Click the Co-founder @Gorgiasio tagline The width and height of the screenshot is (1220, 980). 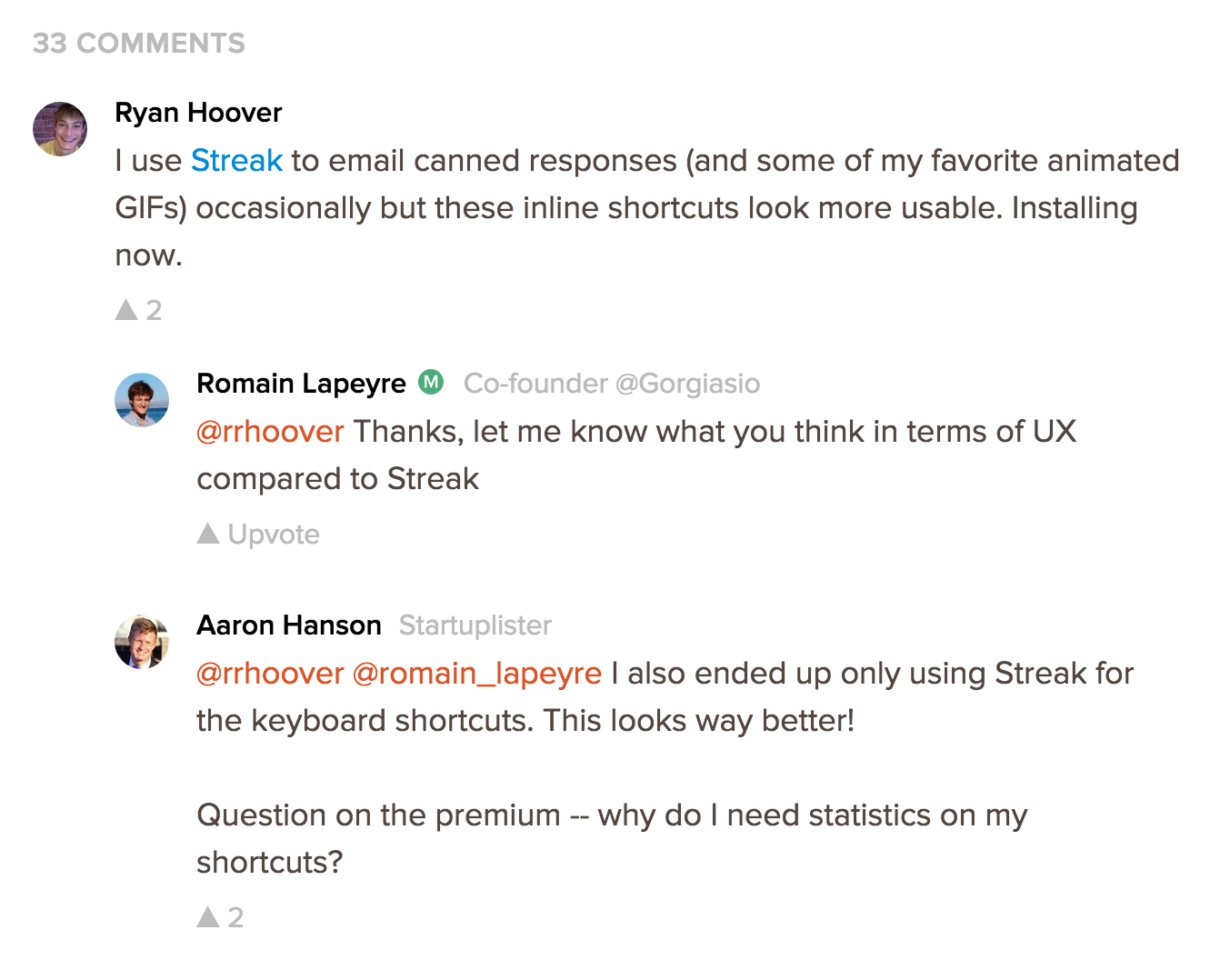coord(612,384)
